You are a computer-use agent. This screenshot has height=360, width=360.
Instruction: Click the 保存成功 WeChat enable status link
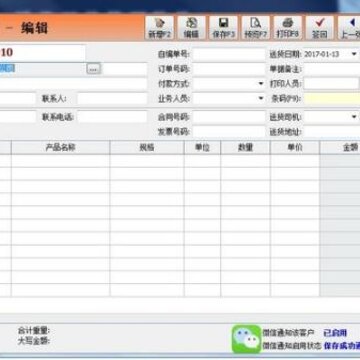(x=342, y=346)
